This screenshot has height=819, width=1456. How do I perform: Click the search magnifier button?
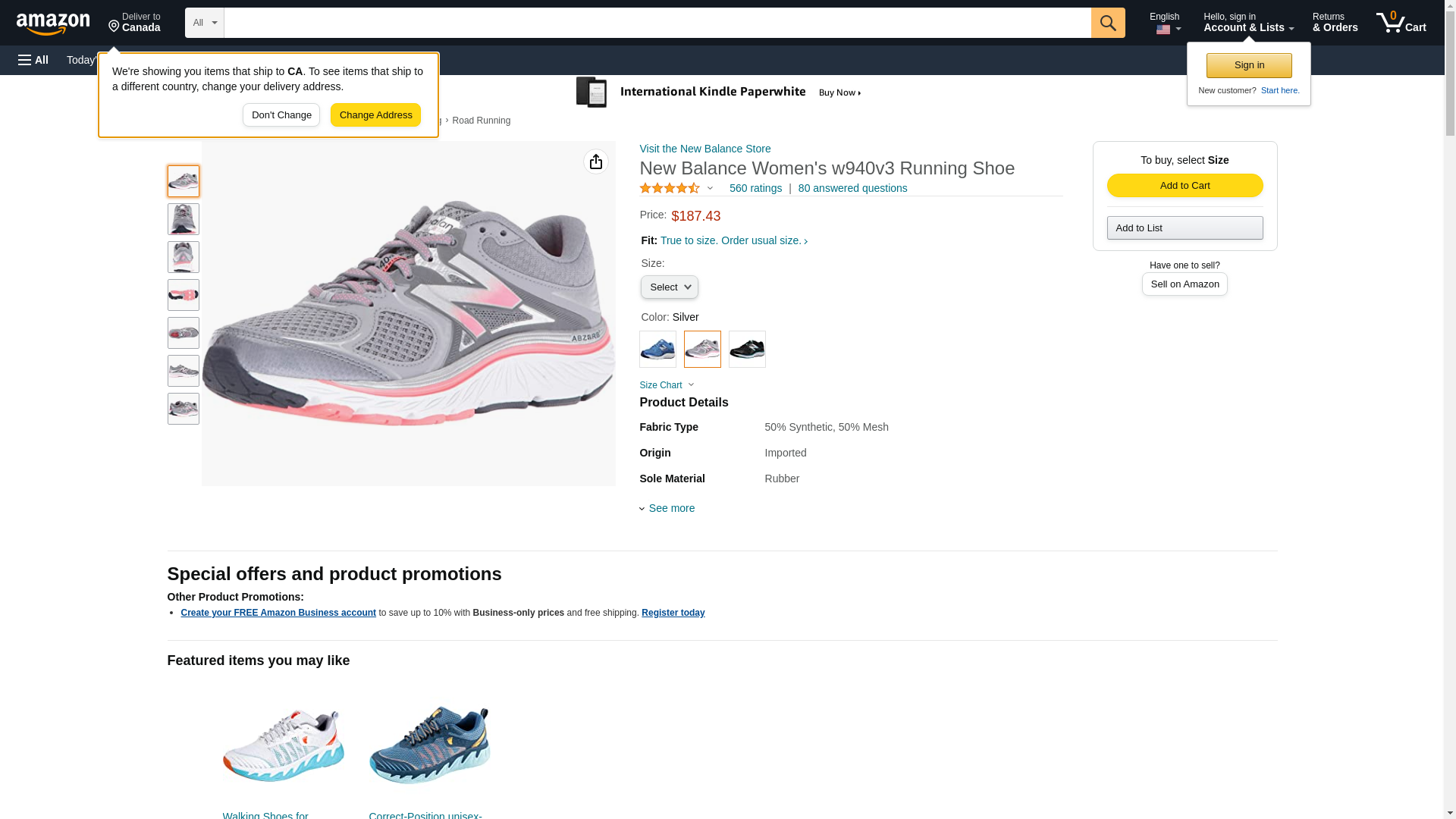click(x=1107, y=23)
